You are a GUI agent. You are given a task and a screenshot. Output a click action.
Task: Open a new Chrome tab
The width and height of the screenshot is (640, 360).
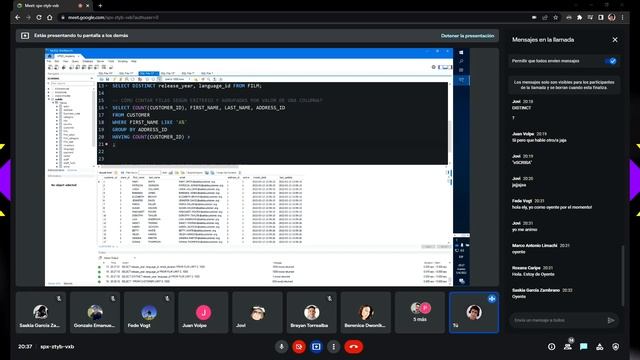[x=100, y=6]
